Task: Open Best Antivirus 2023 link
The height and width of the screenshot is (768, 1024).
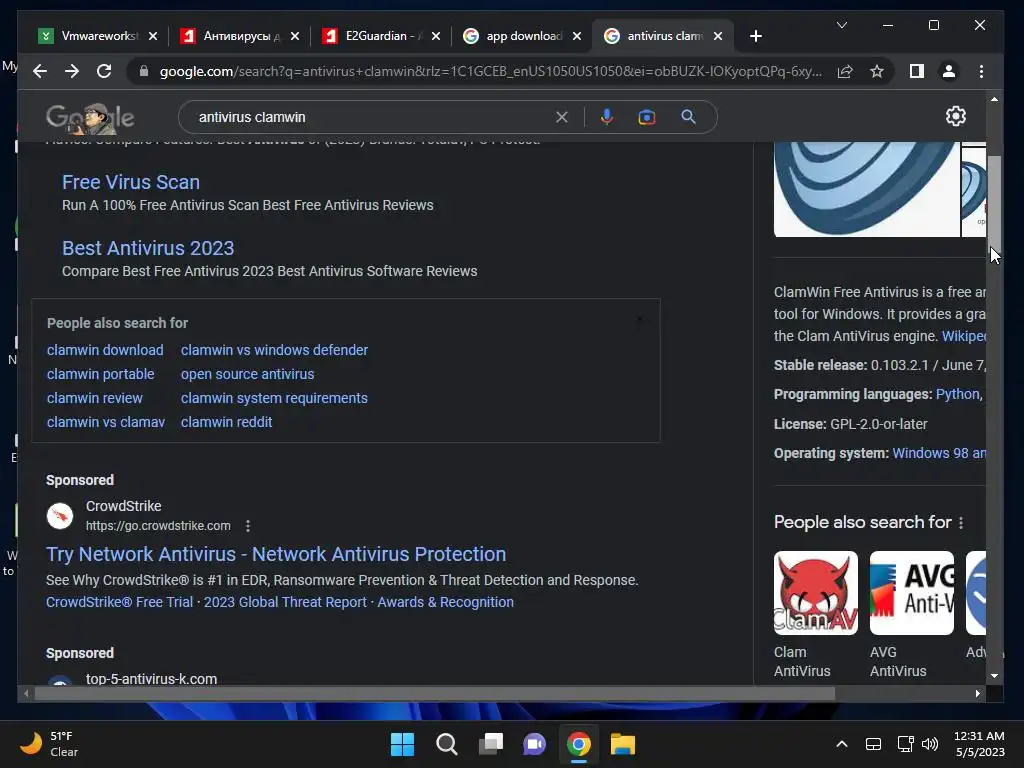Action: pyautogui.click(x=148, y=248)
